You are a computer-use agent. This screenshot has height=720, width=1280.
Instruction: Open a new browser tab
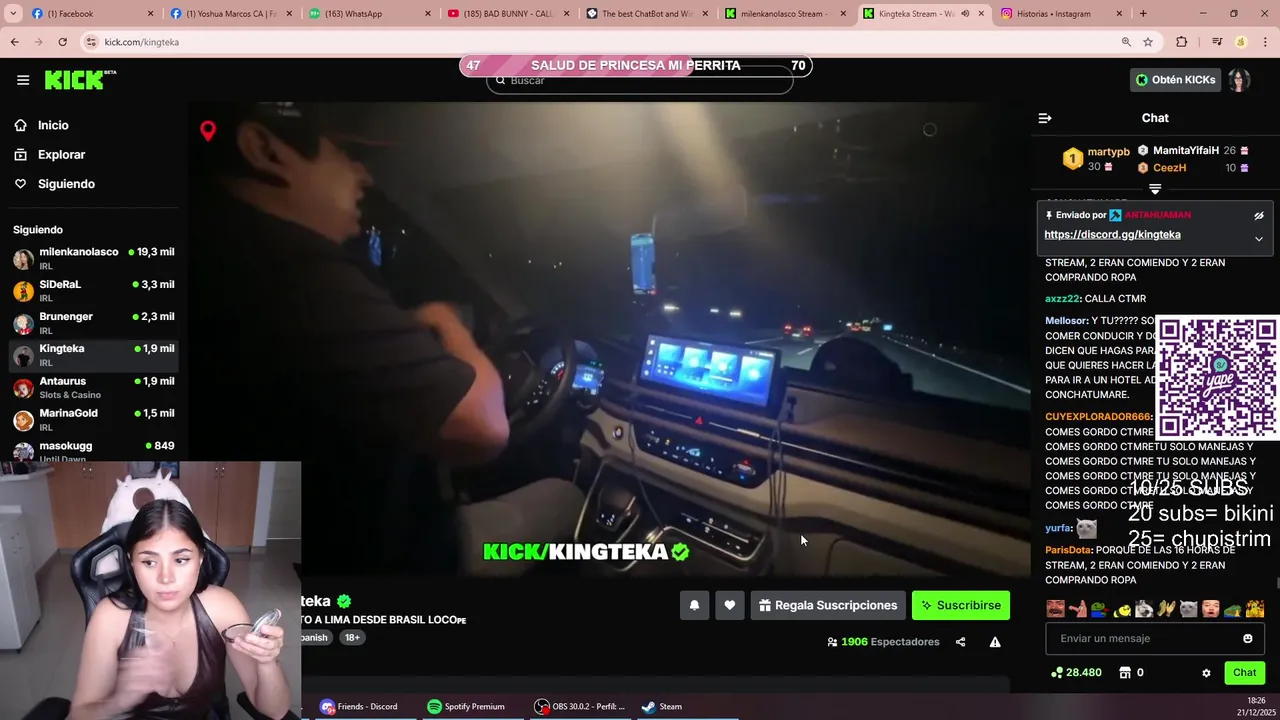(x=1143, y=14)
